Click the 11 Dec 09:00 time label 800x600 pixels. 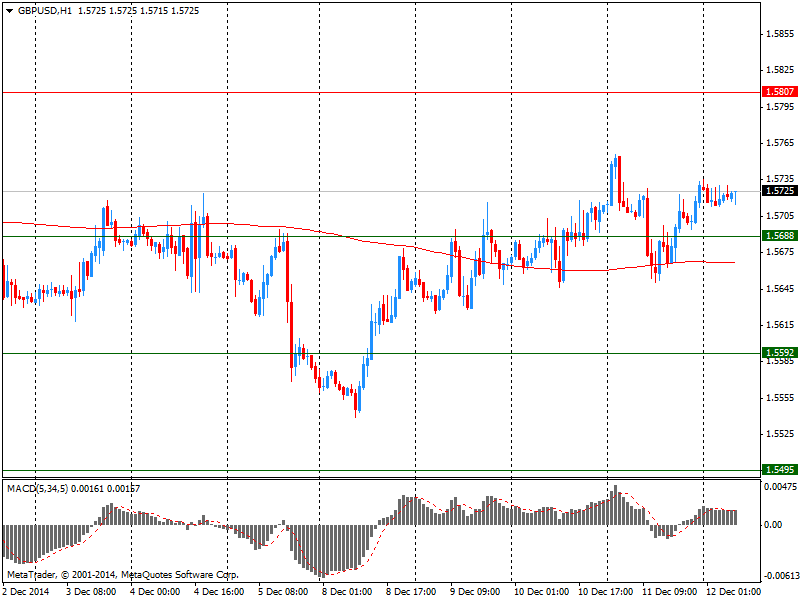669,592
